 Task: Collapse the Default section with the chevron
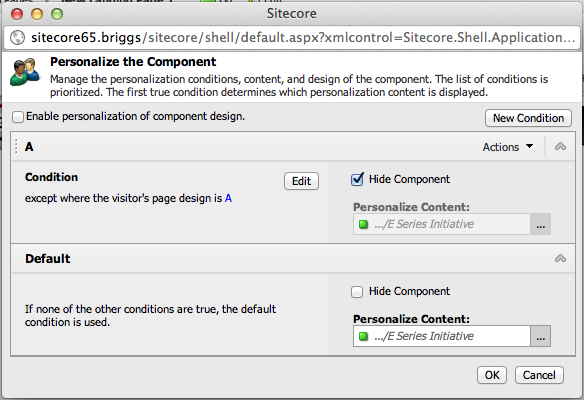click(x=560, y=258)
